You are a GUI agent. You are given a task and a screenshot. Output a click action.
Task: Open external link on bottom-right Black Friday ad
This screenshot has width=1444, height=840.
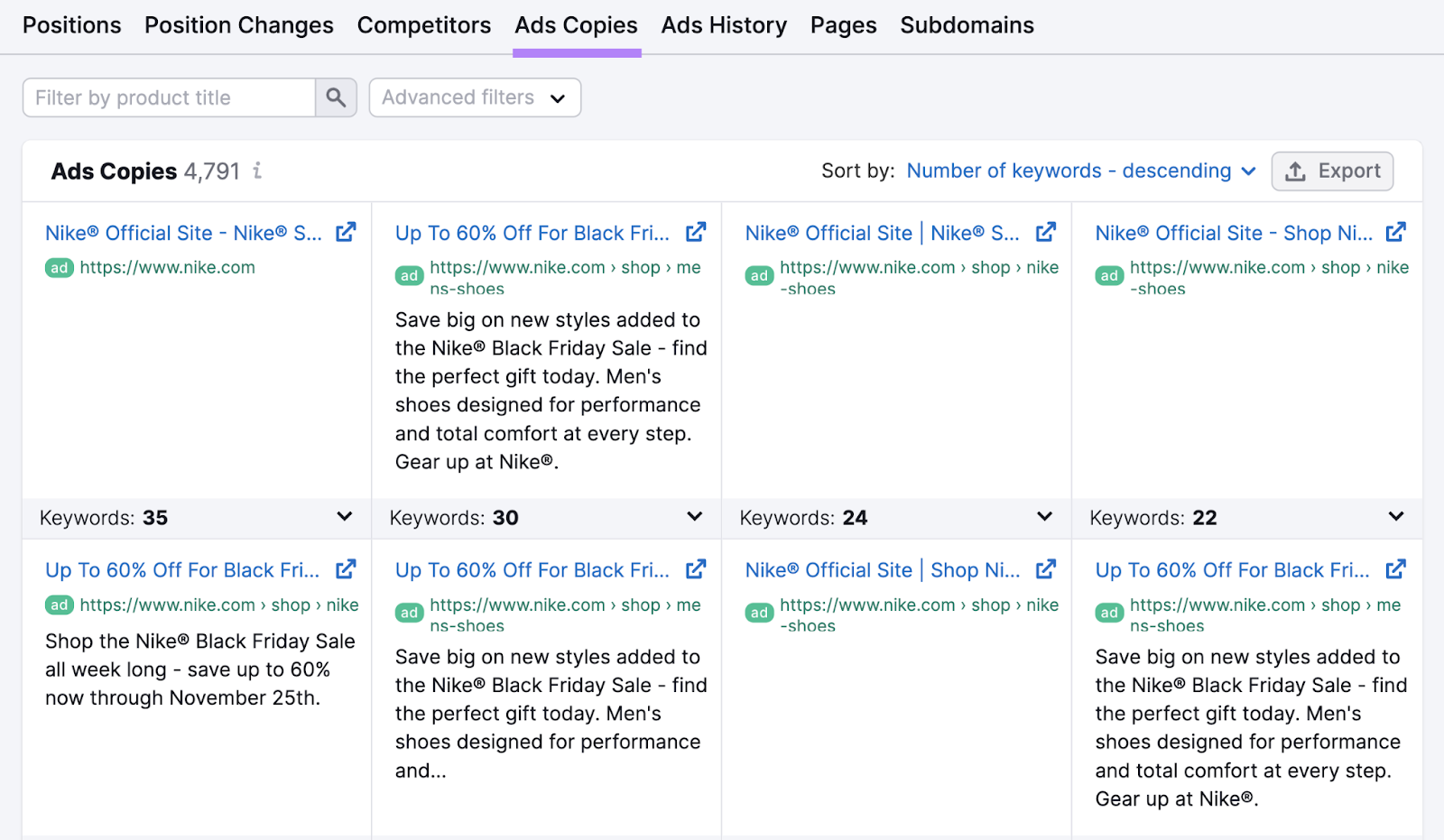pyautogui.click(x=1395, y=568)
